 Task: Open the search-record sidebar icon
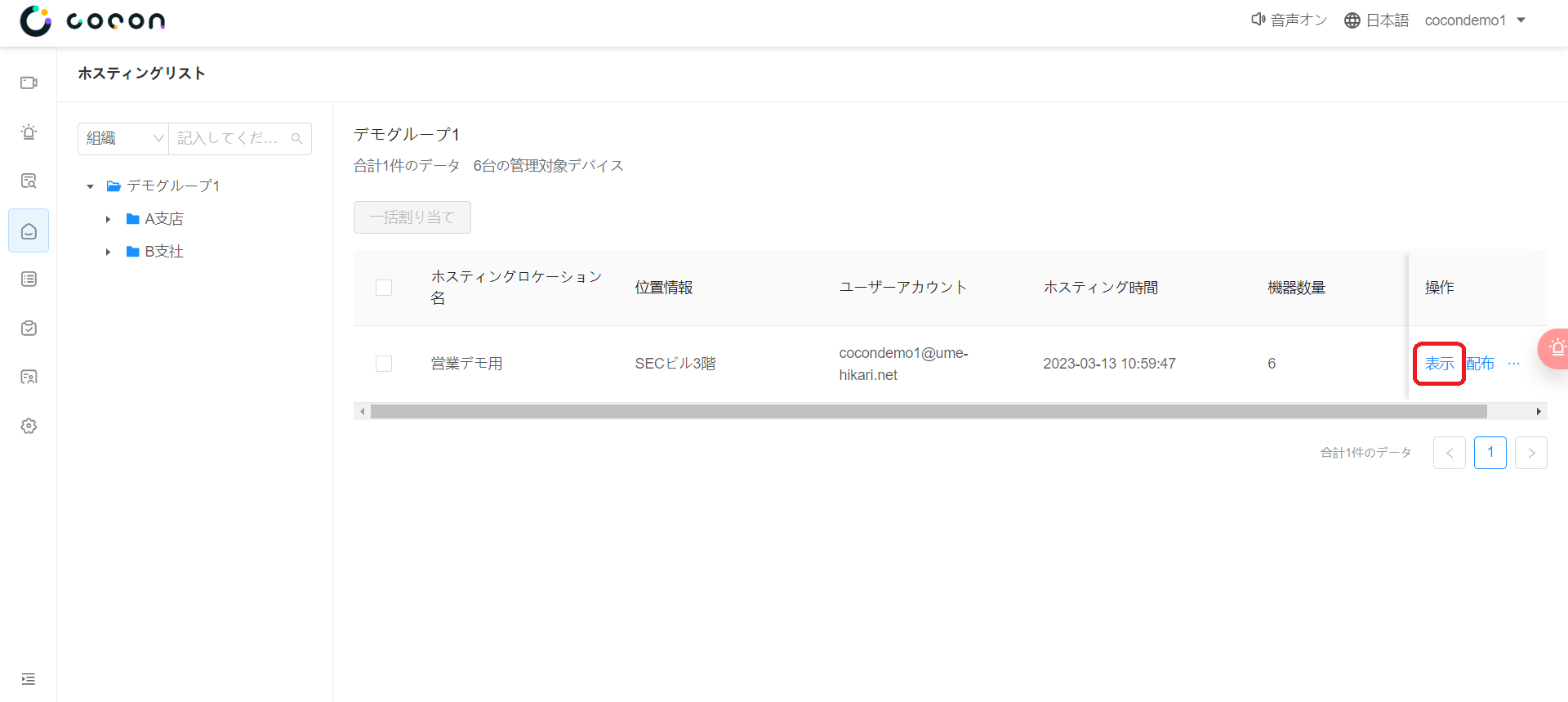pyautogui.click(x=29, y=181)
